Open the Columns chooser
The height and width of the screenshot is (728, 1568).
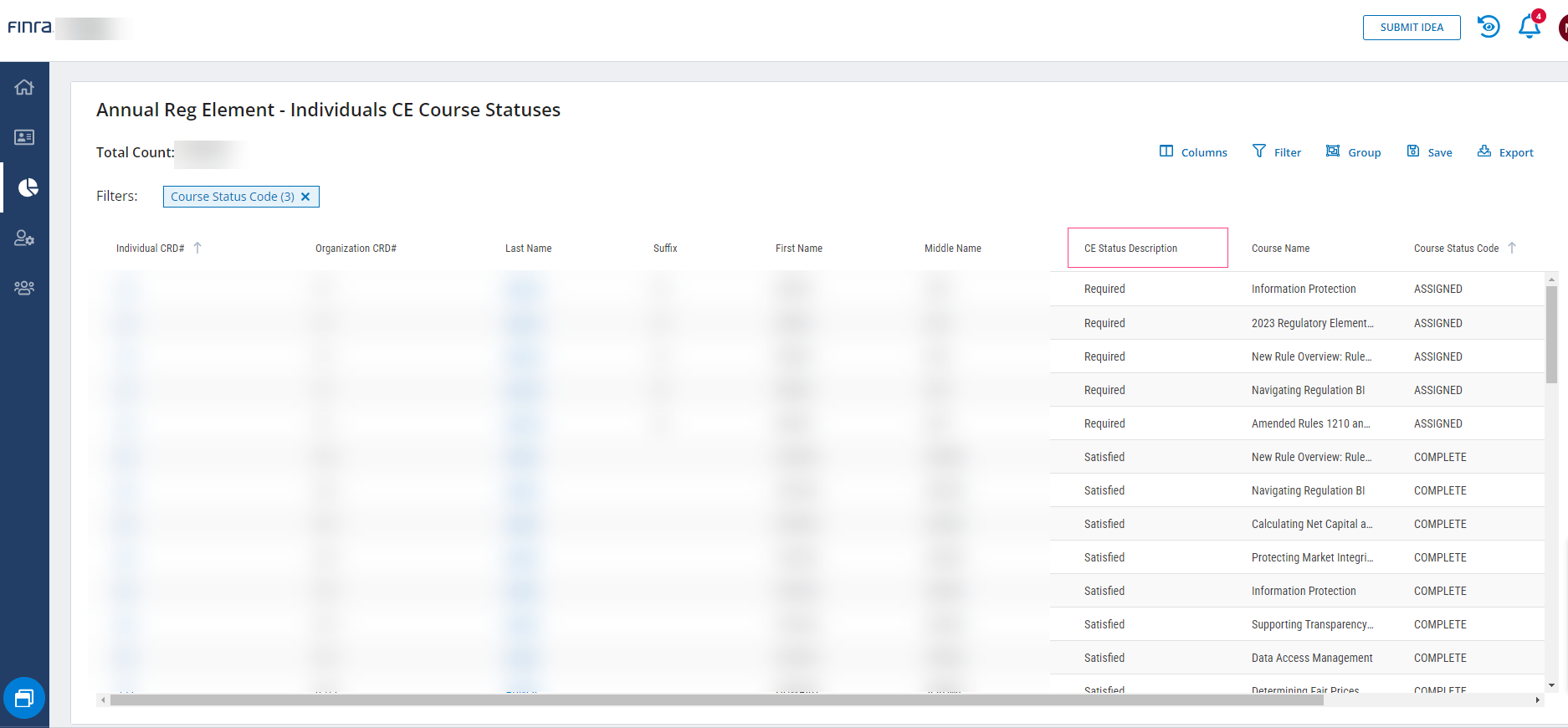[x=1193, y=152]
